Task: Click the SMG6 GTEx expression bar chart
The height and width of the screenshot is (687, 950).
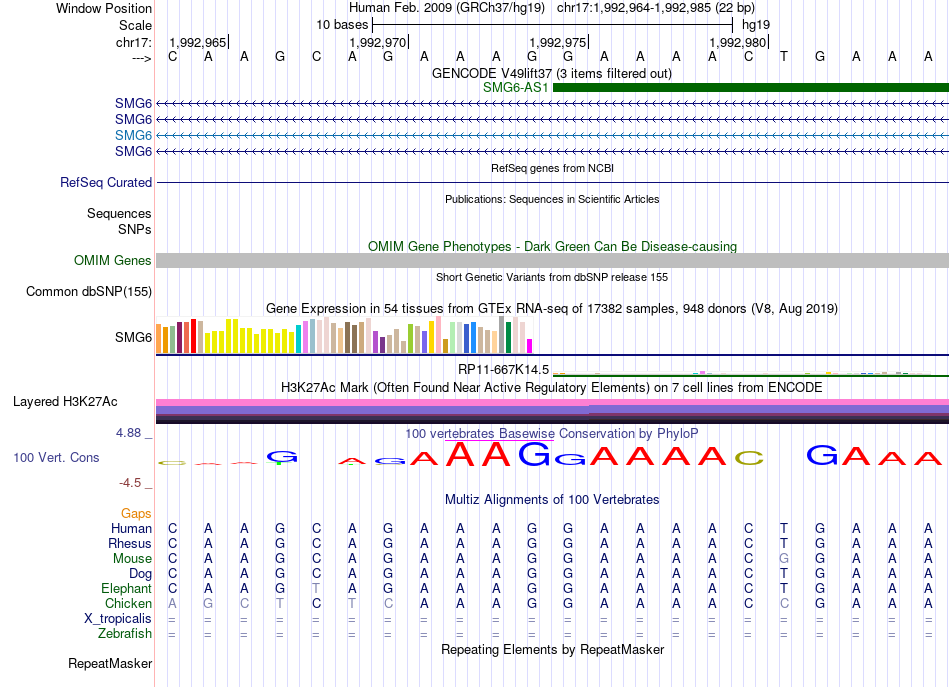Action: pos(344,335)
